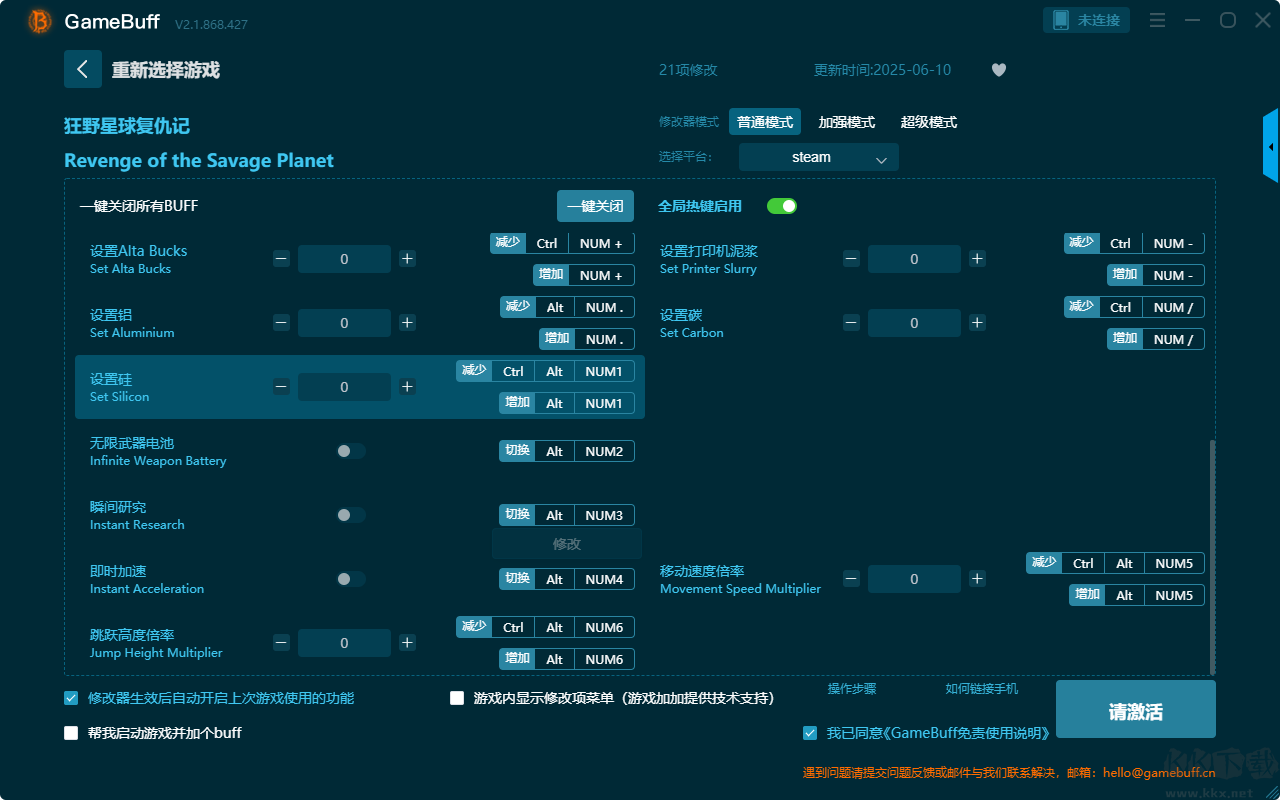This screenshot has width=1280, height=800.
Task: Click the 增加 hotkey label for Set Carbon
Action: 1125,339
